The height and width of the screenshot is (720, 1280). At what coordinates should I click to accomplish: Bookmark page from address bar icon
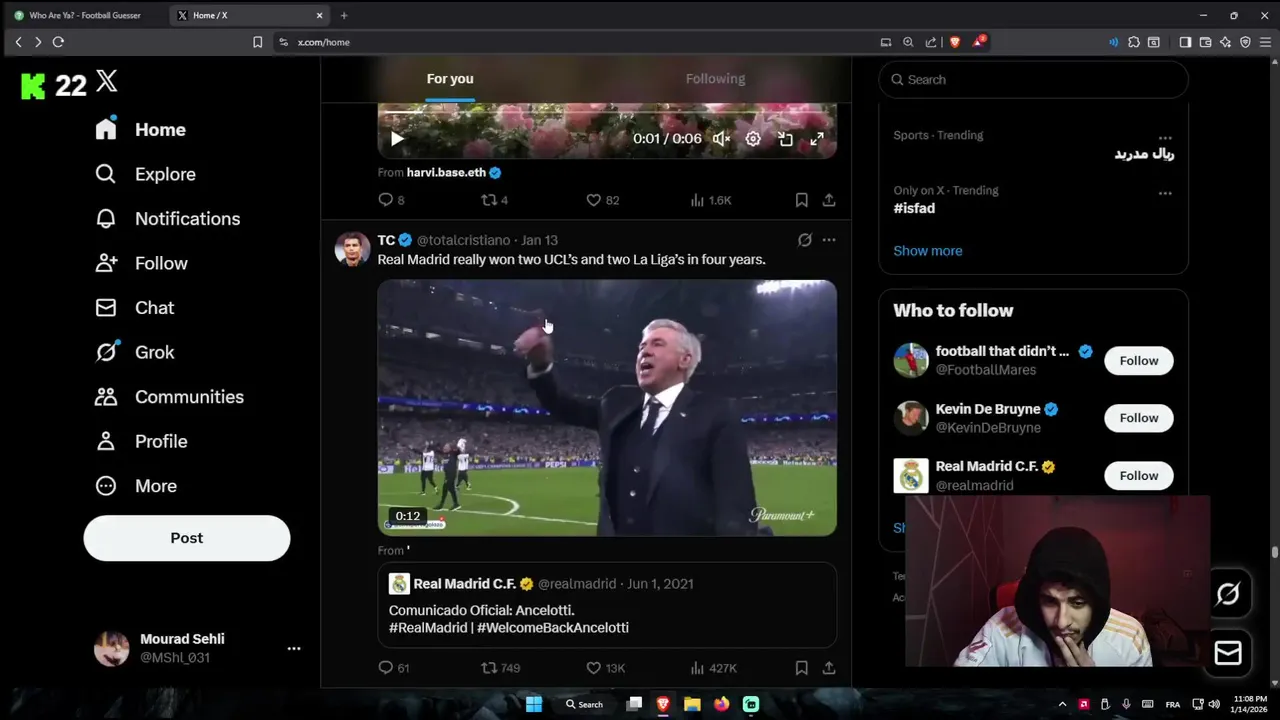pos(257,42)
